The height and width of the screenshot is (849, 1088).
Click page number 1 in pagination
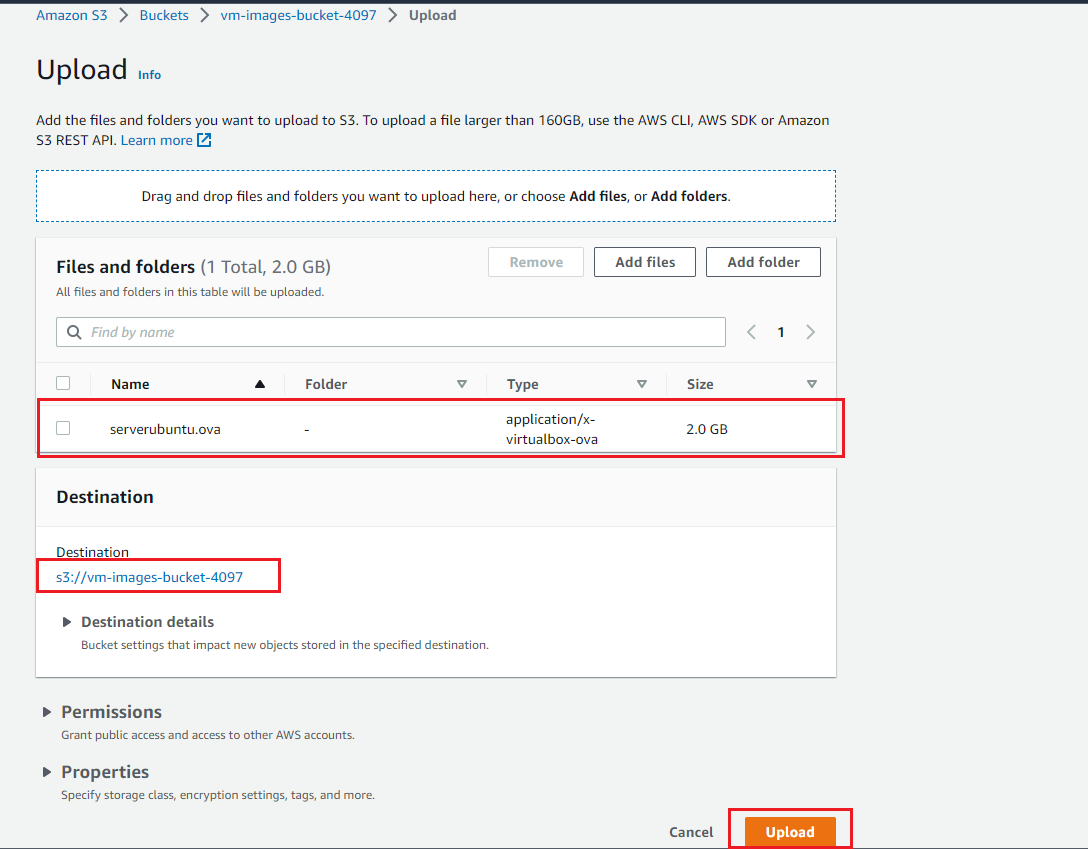[x=781, y=331]
